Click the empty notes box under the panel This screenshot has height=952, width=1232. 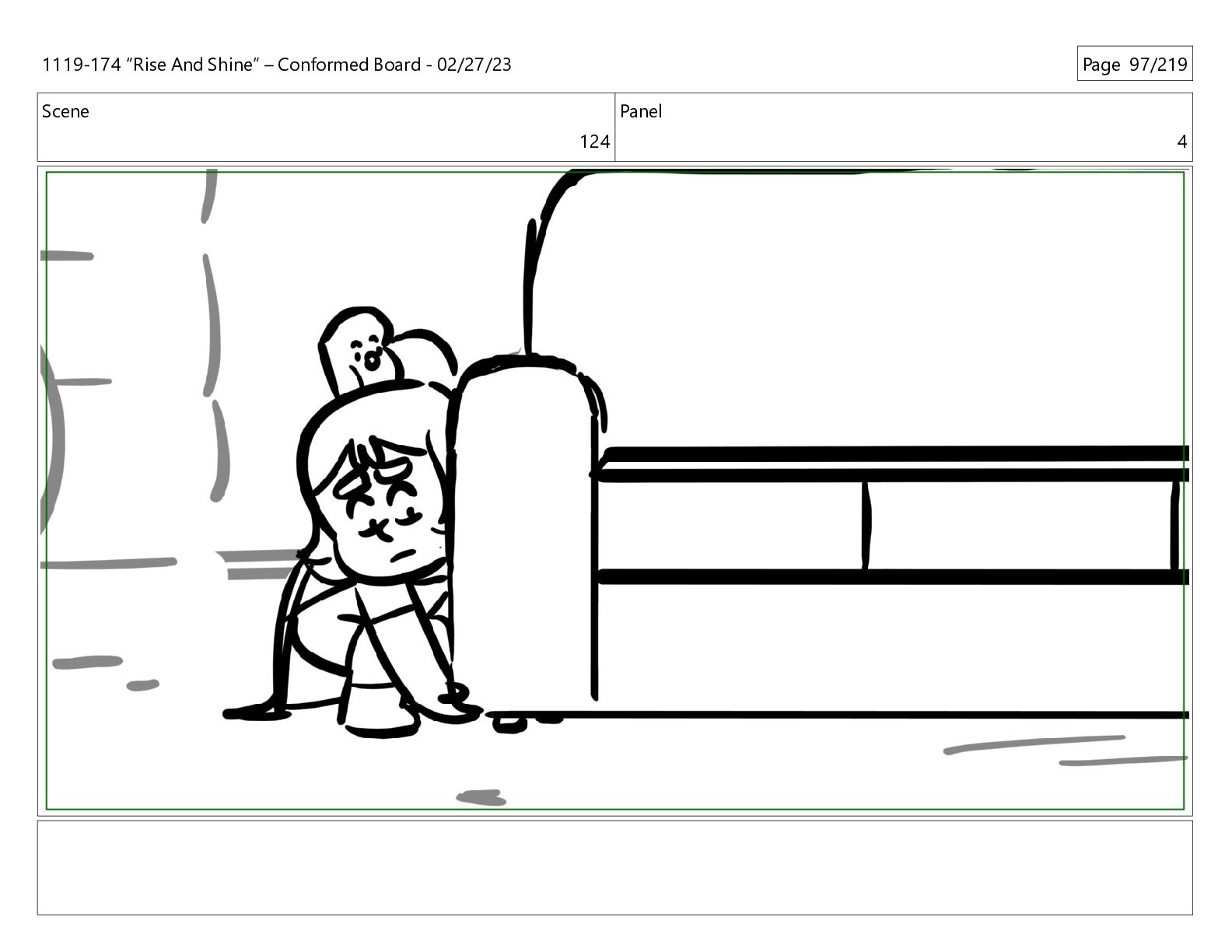click(615, 867)
